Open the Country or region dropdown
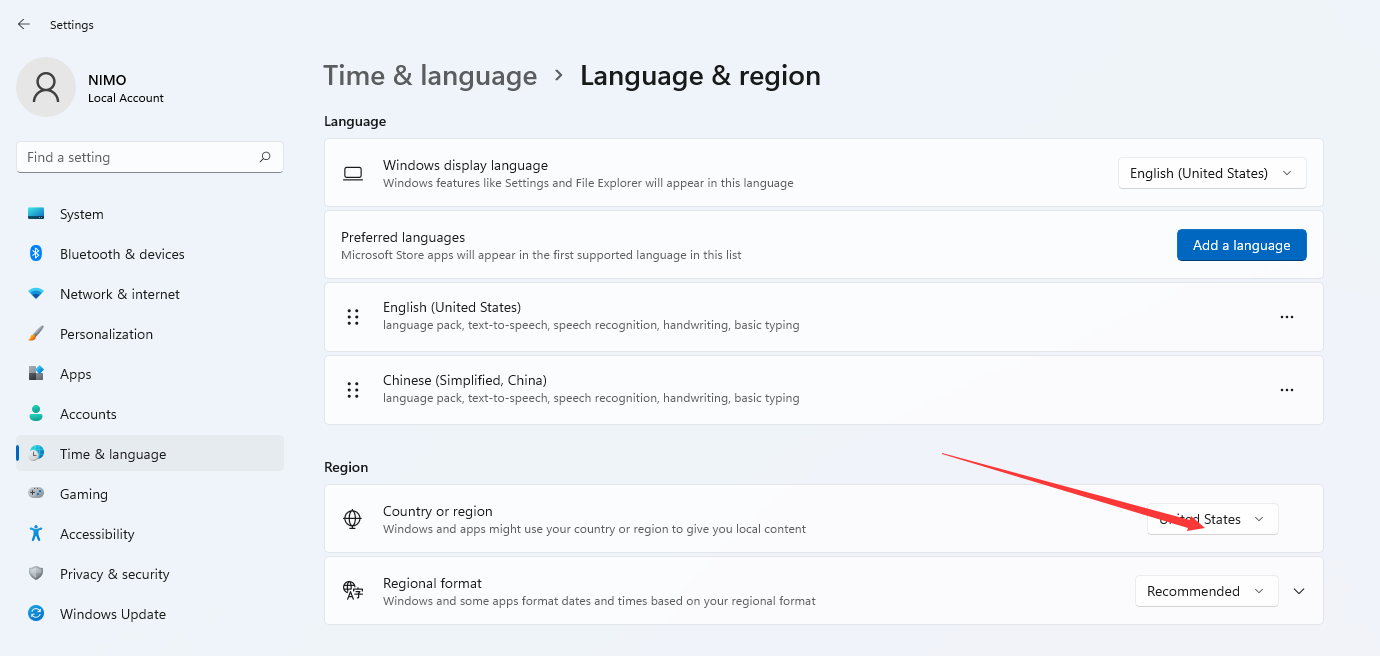 (1212, 519)
